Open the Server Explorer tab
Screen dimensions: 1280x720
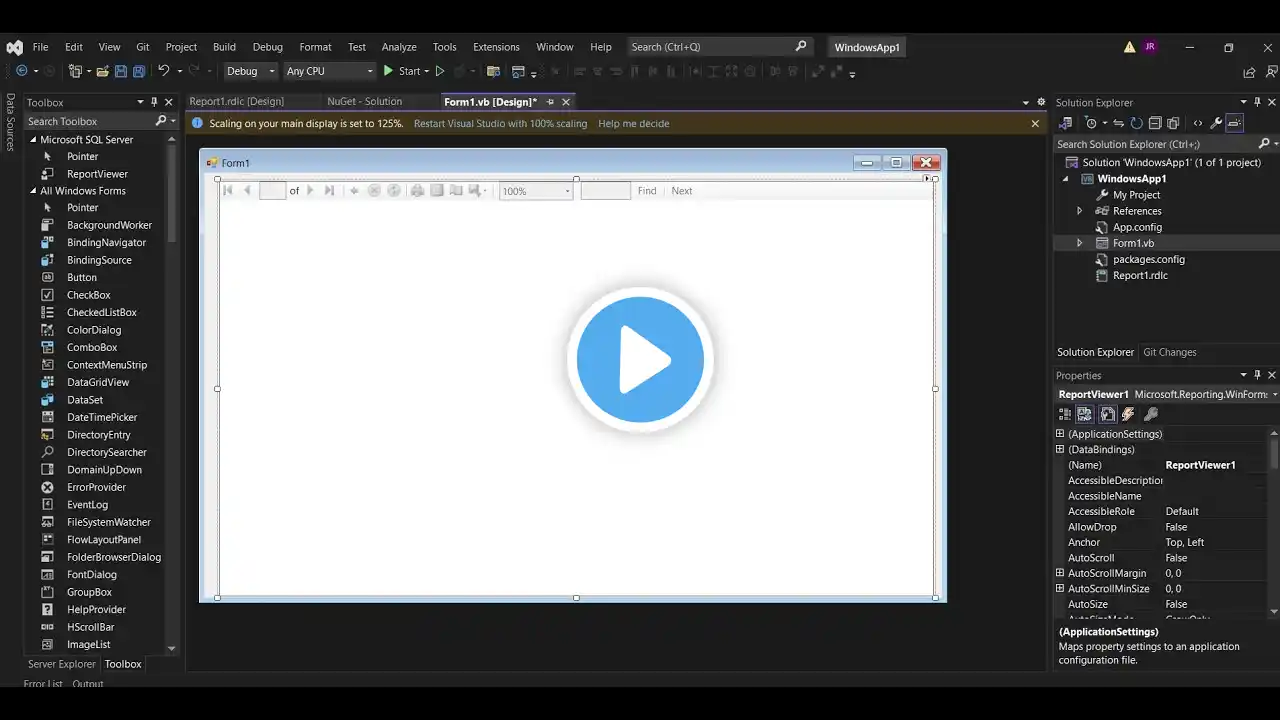pos(62,664)
